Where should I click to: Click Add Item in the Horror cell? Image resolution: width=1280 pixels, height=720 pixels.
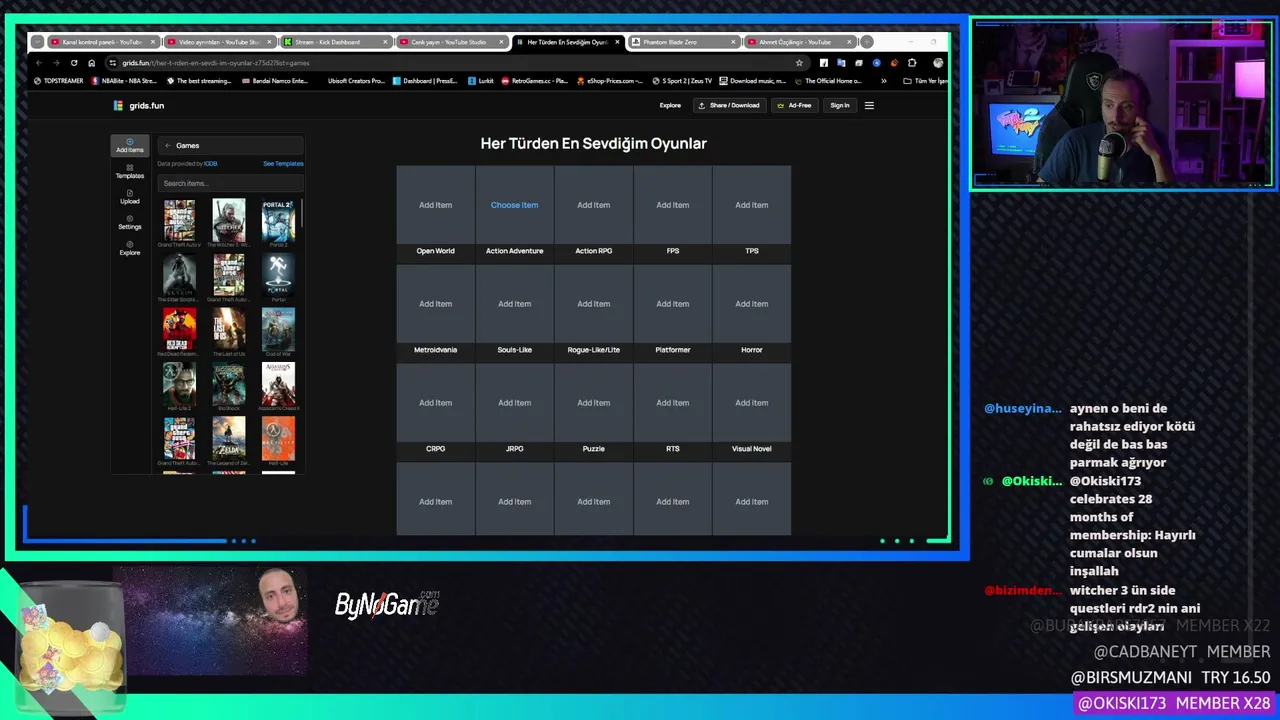(x=752, y=304)
